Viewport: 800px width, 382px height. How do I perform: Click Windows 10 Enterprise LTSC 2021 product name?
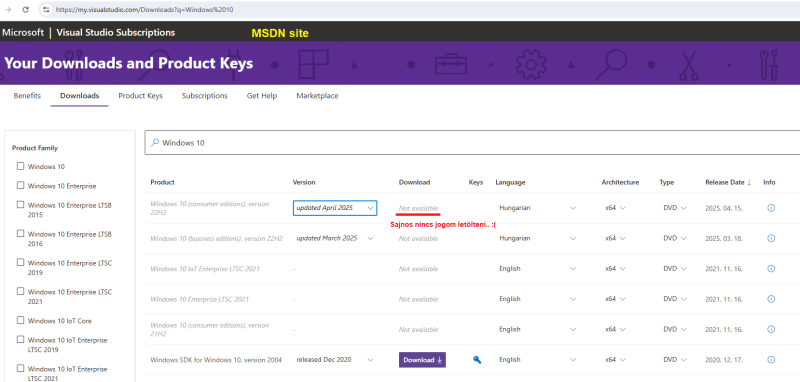click(x=199, y=299)
